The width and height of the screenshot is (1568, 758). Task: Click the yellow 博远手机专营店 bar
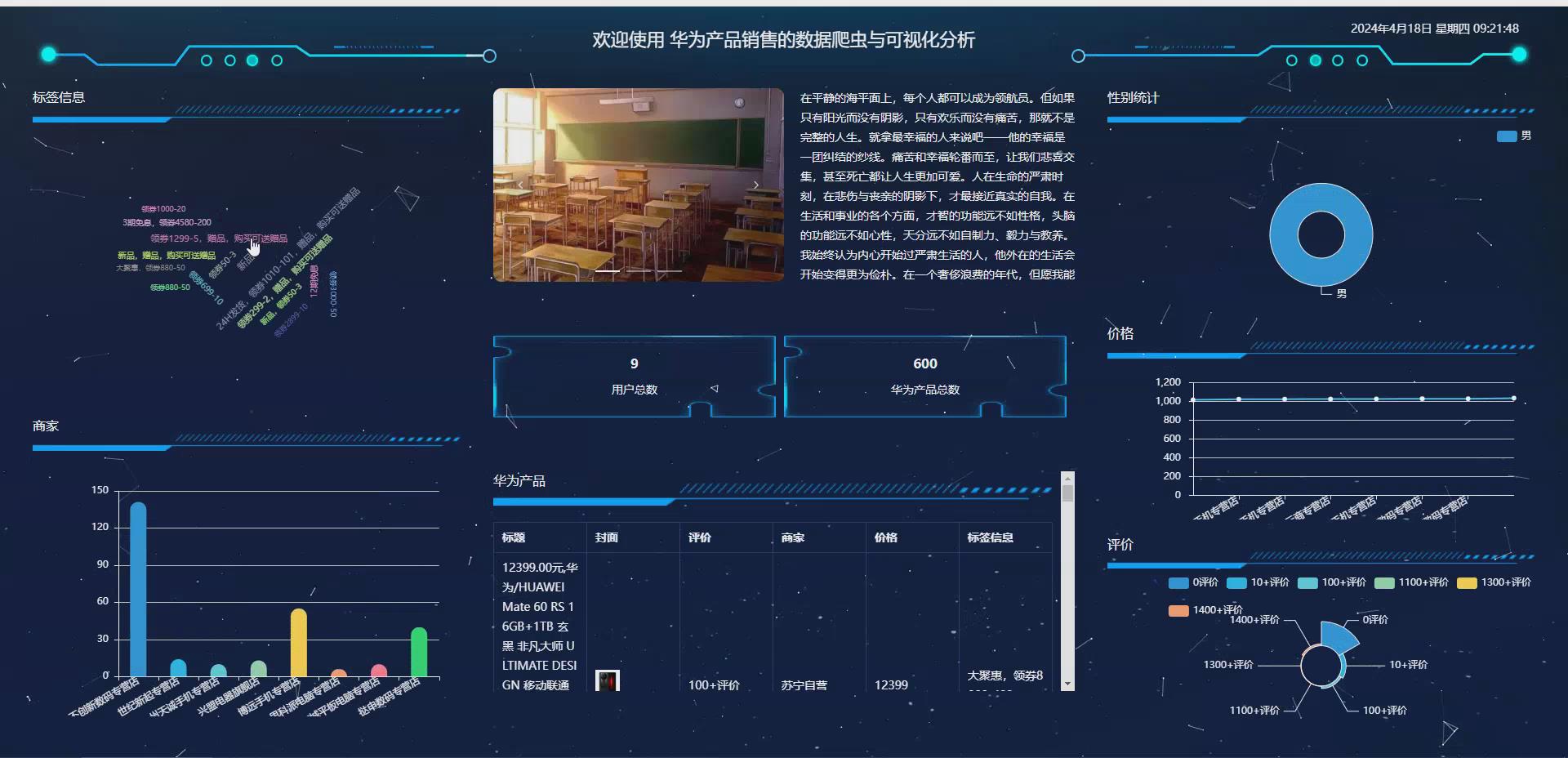[299, 643]
